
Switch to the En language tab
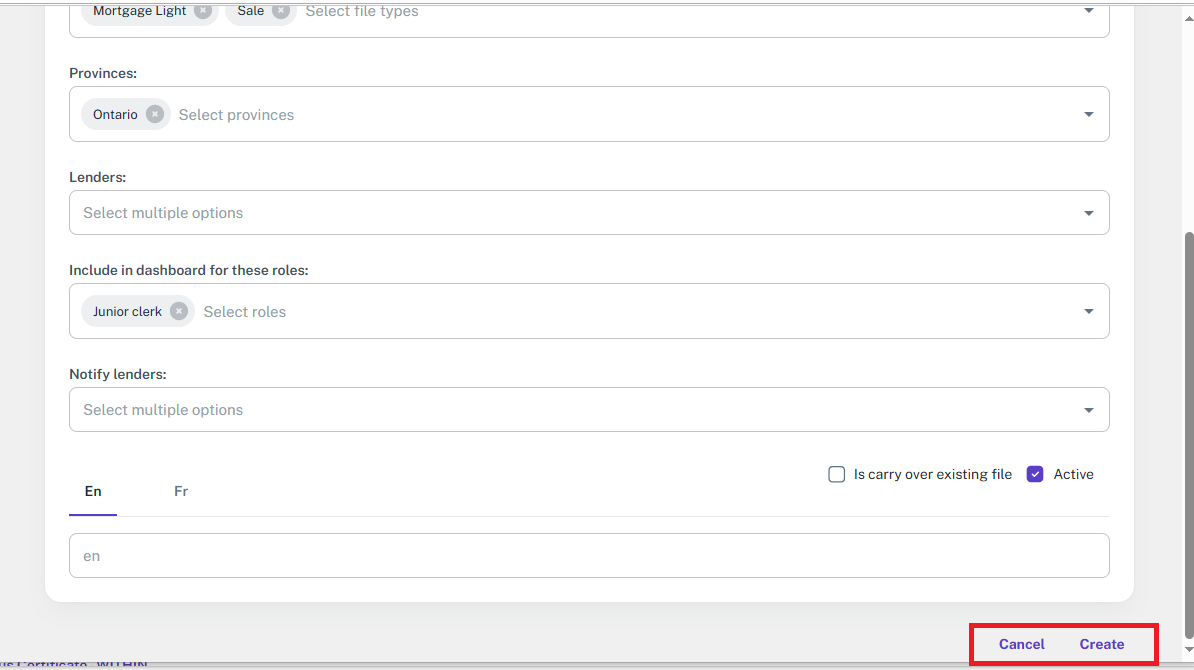pos(93,491)
